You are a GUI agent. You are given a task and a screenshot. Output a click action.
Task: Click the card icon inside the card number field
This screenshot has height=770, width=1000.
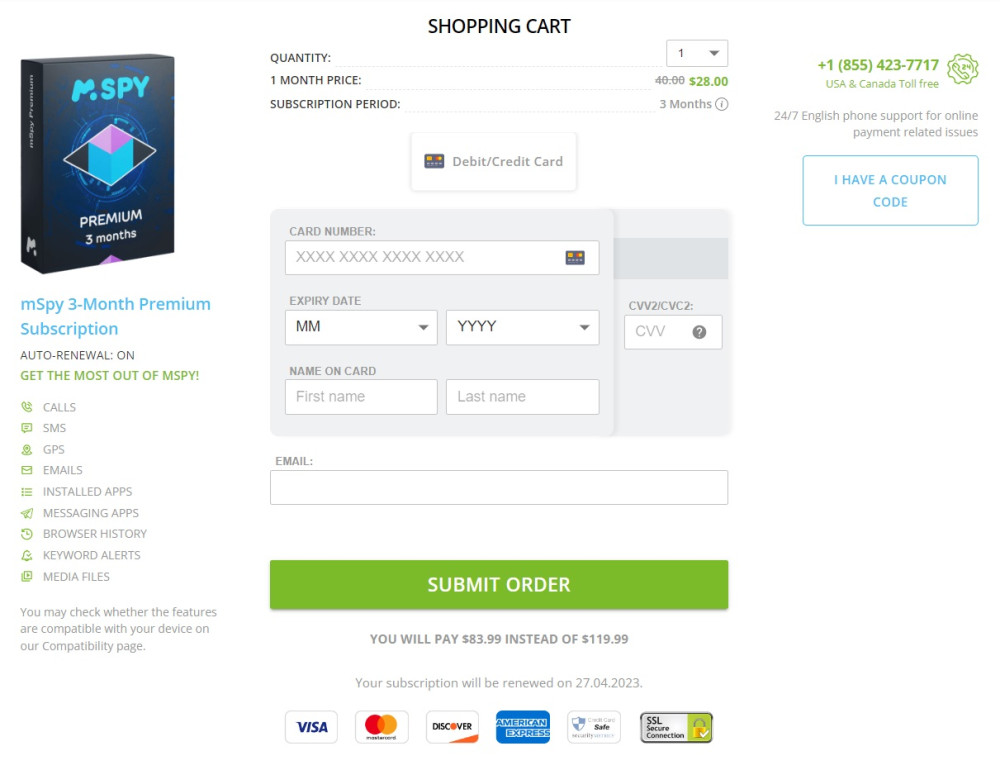(x=576, y=257)
